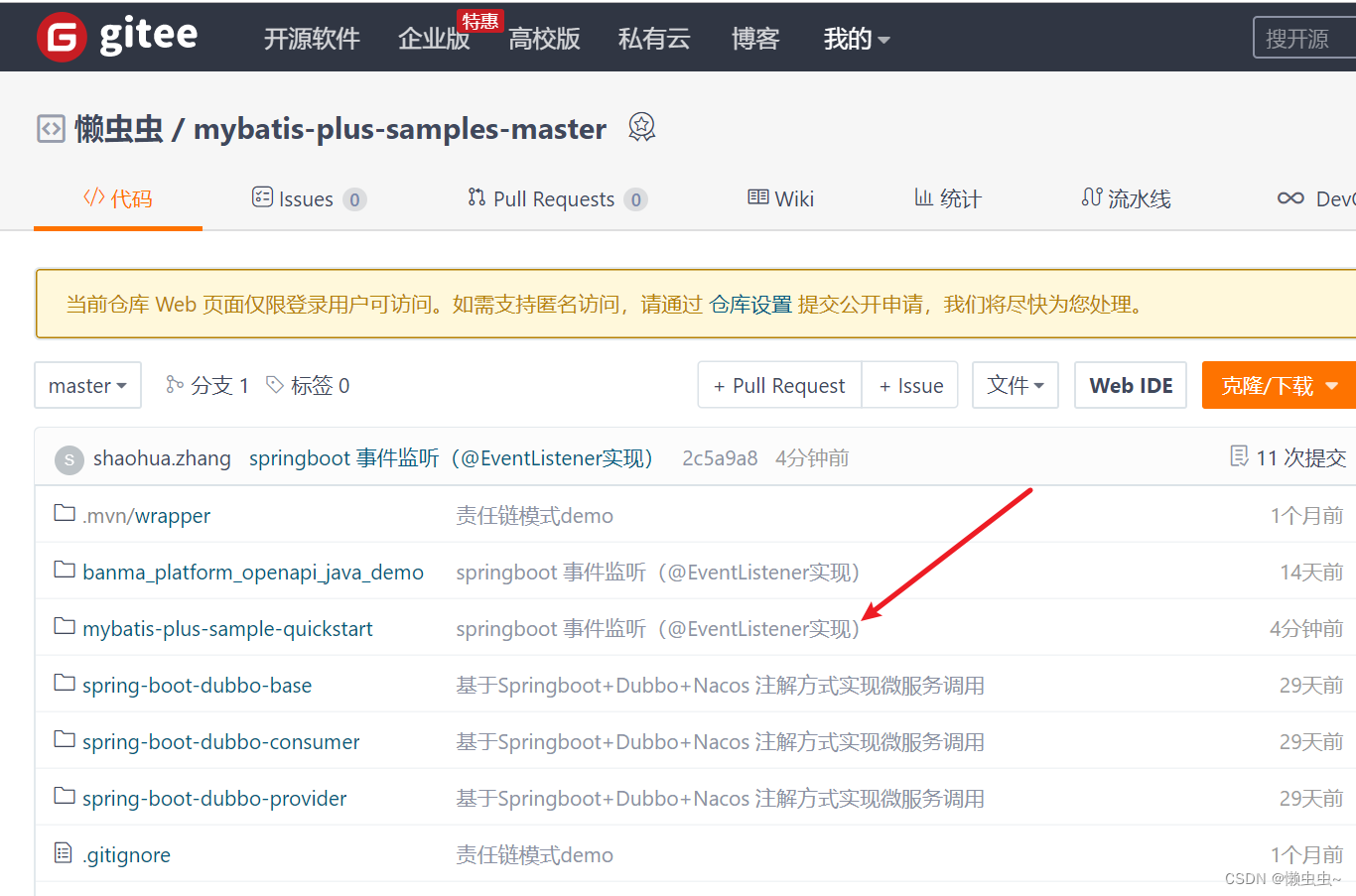Click the + Issue button

910,385
